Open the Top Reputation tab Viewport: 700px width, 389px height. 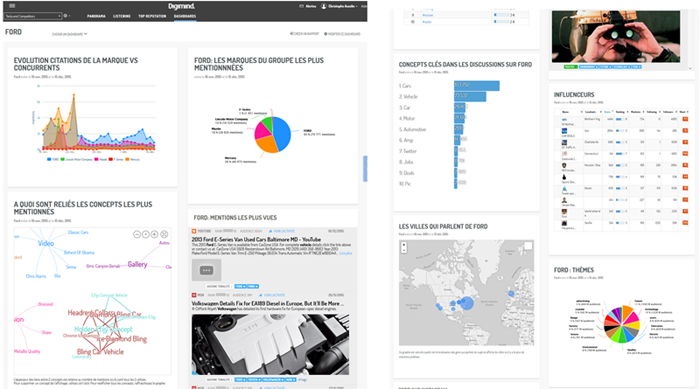(152, 16)
